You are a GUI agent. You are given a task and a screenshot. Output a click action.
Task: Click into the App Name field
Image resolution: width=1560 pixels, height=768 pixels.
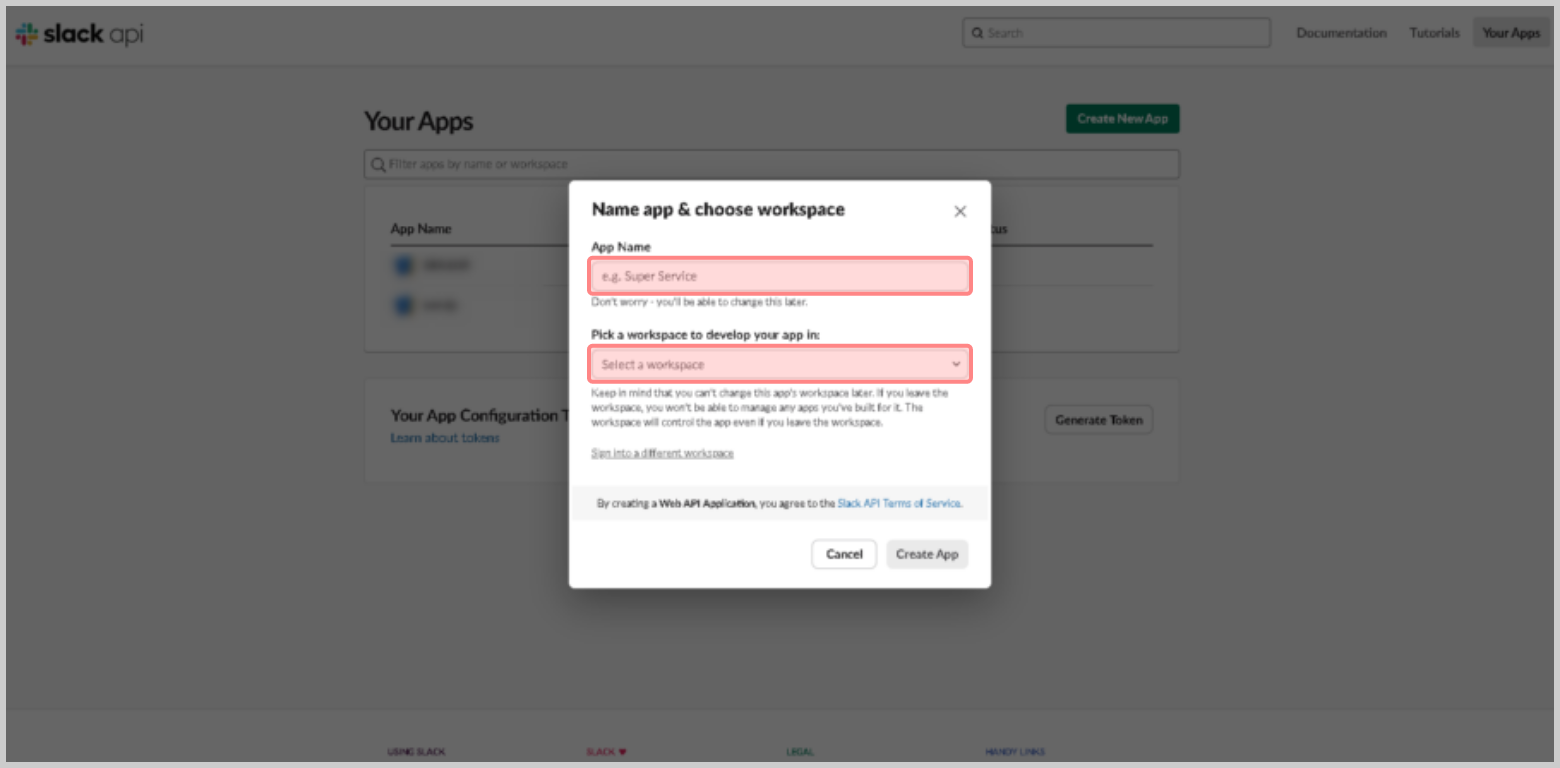click(x=780, y=276)
